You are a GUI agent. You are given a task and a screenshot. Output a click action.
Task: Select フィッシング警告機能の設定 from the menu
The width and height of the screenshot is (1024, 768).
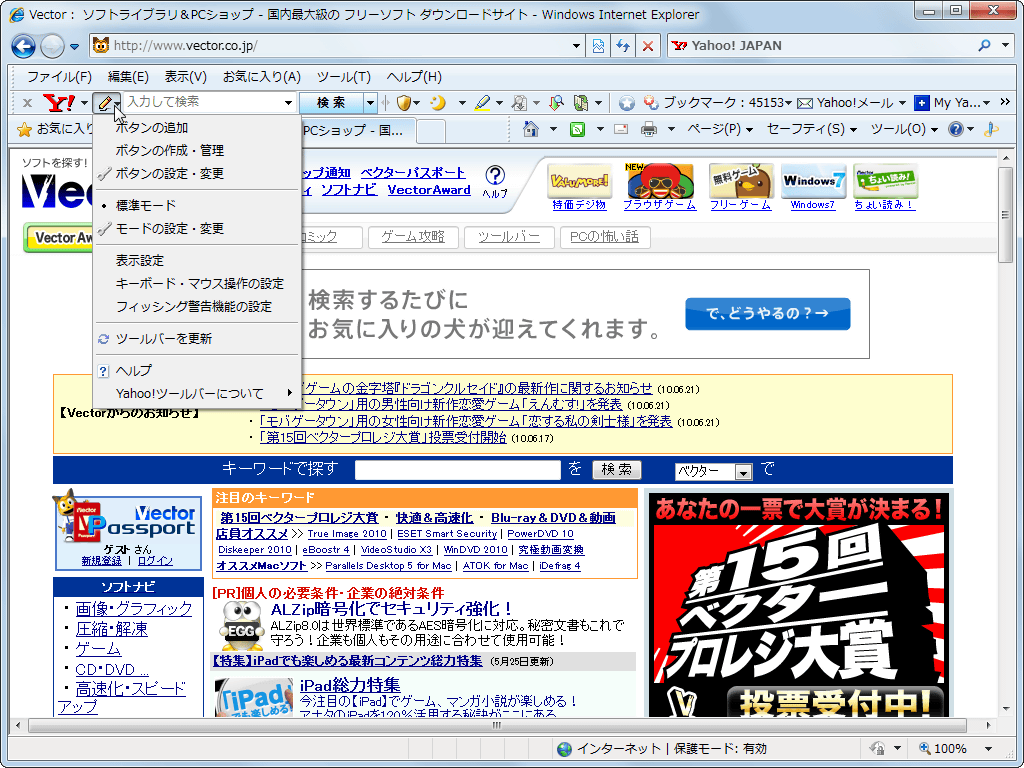(198, 306)
